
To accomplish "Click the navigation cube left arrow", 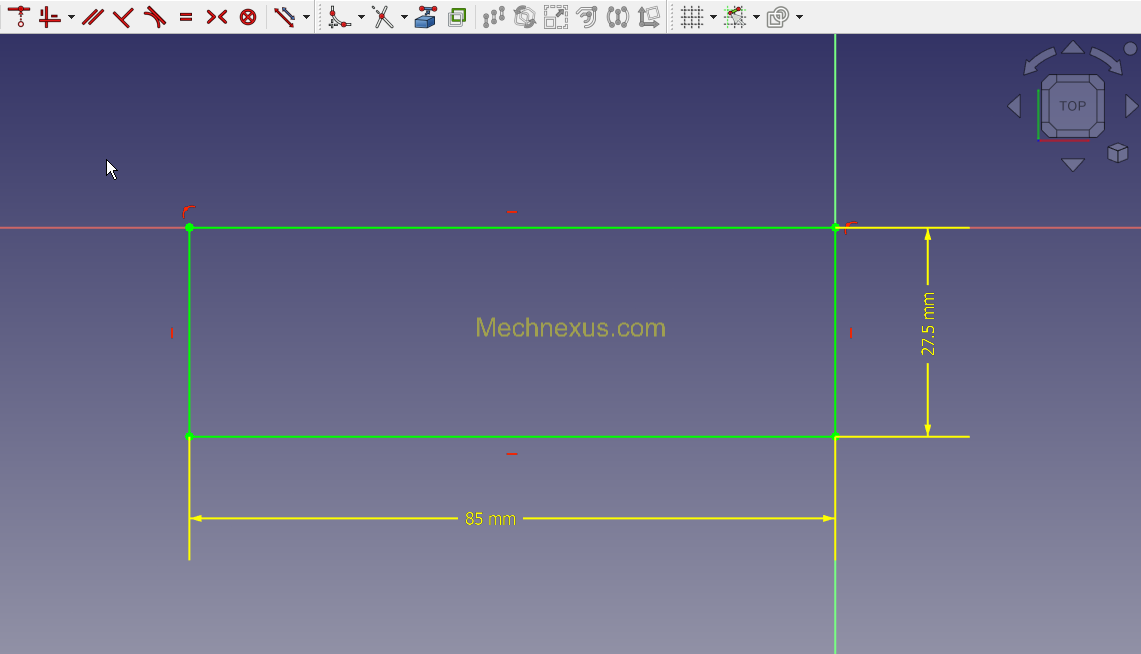I will click(1014, 106).
